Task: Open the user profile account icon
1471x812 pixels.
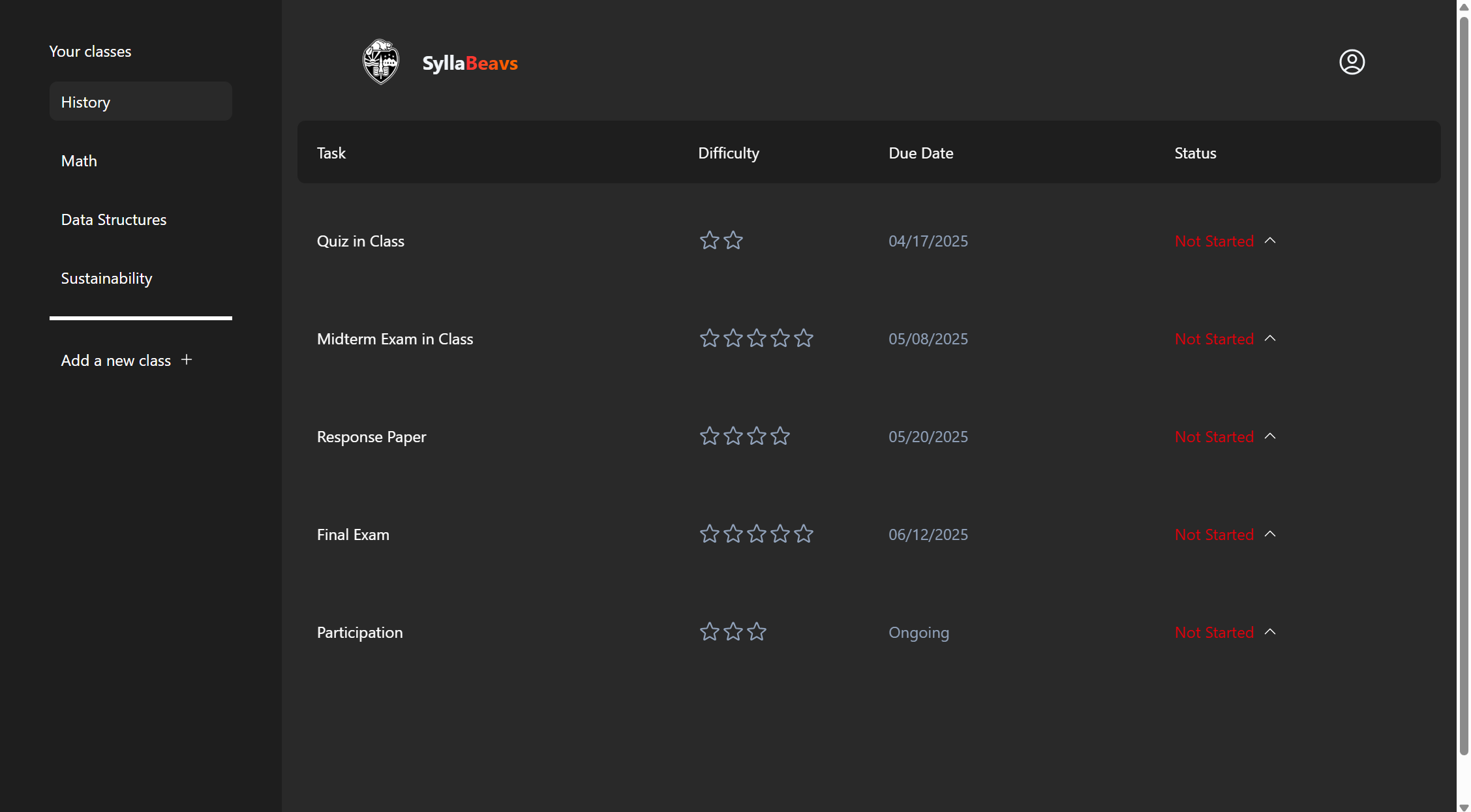Action: tap(1352, 62)
